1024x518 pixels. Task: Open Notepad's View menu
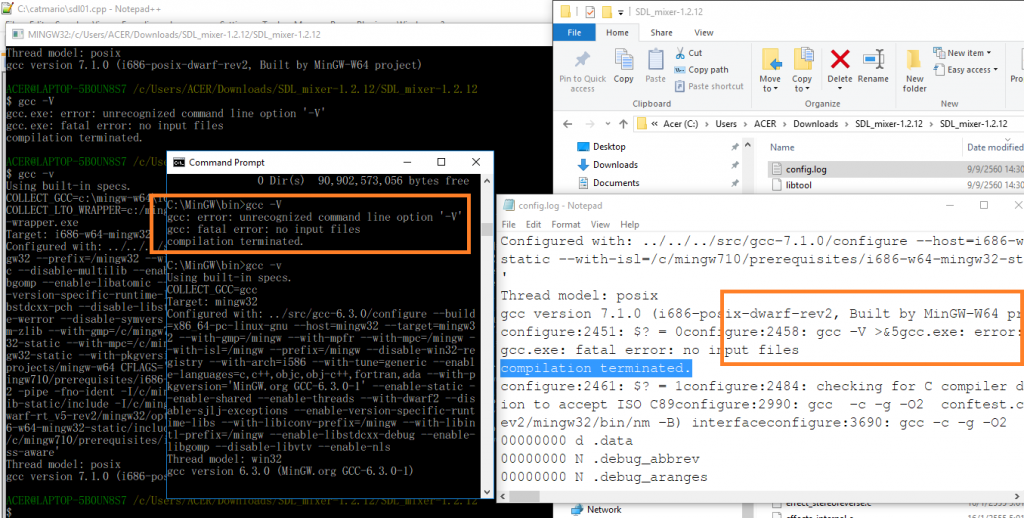click(x=600, y=225)
